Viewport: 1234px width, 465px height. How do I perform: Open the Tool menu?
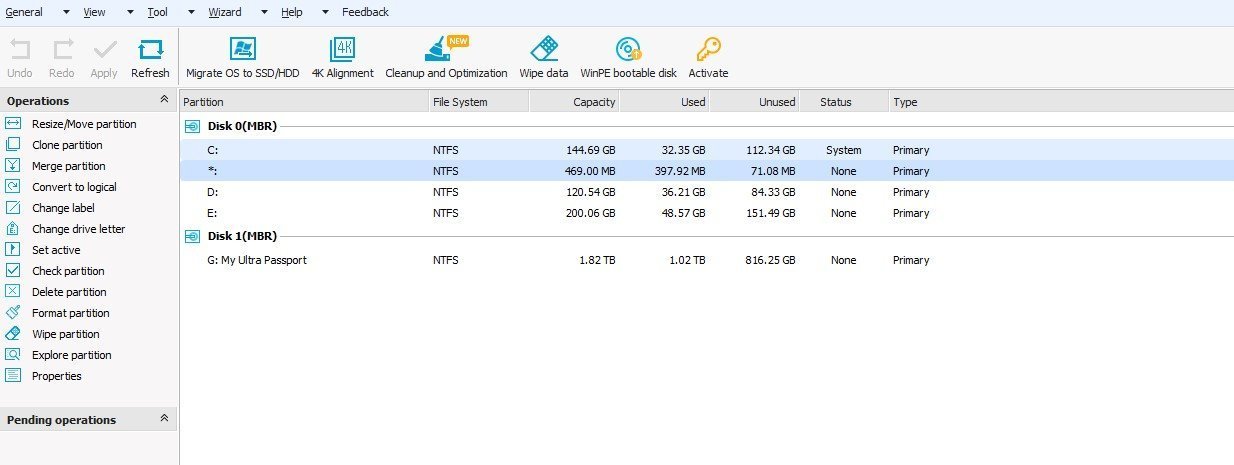coord(157,12)
